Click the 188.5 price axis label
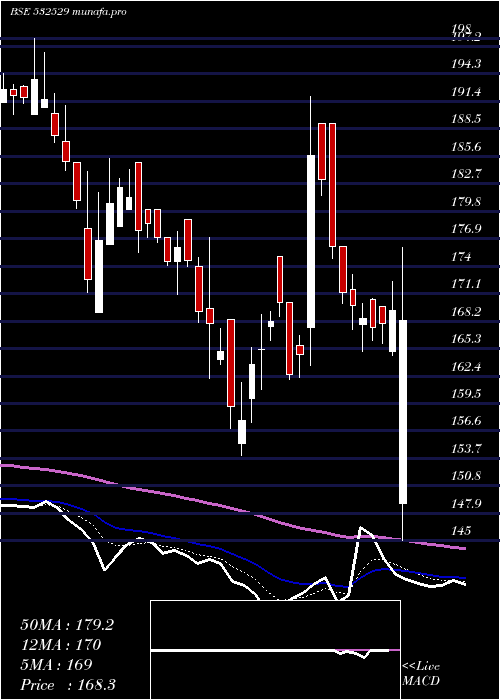 click(x=466, y=119)
